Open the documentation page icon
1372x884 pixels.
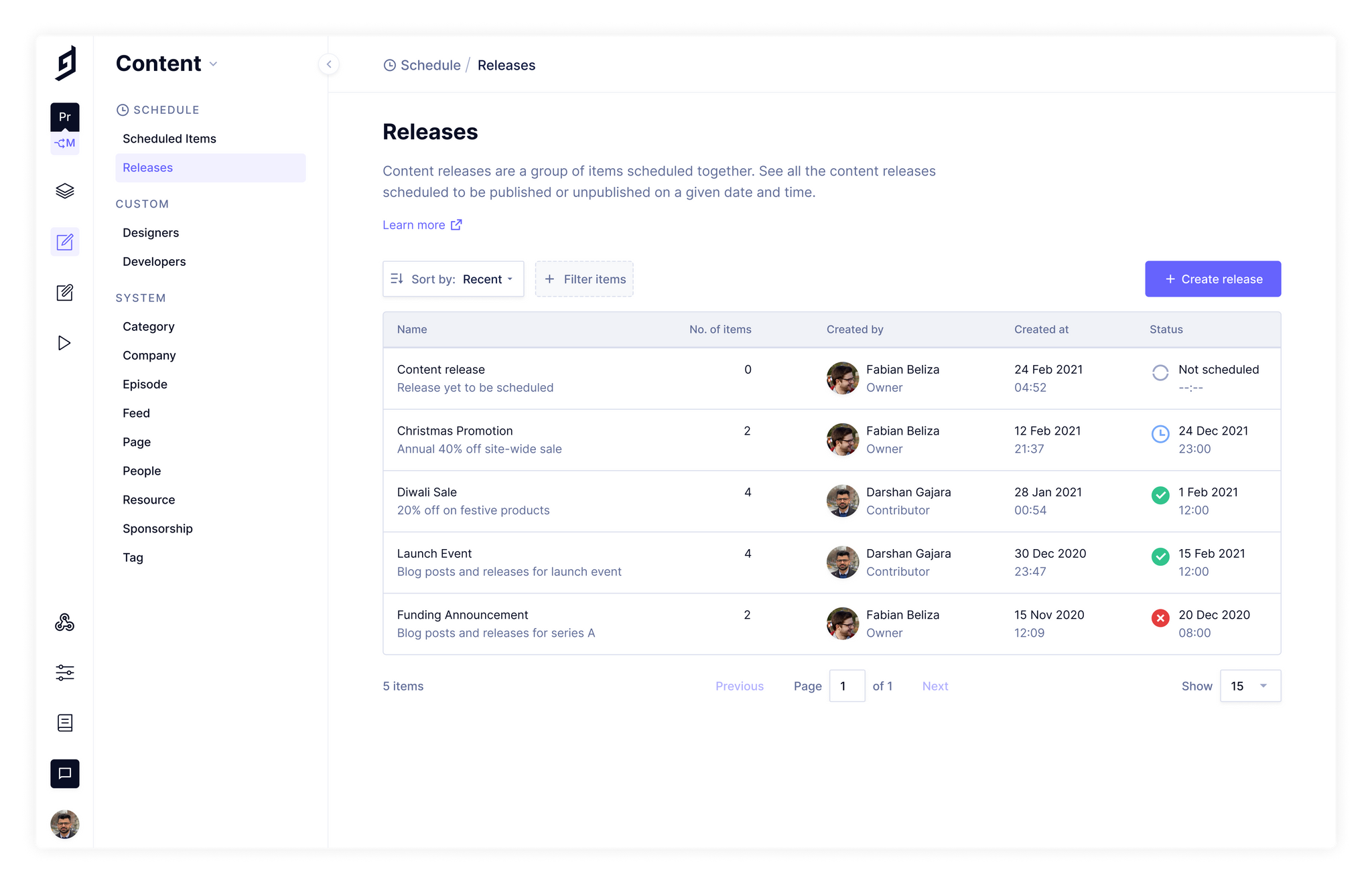(64, 723)
